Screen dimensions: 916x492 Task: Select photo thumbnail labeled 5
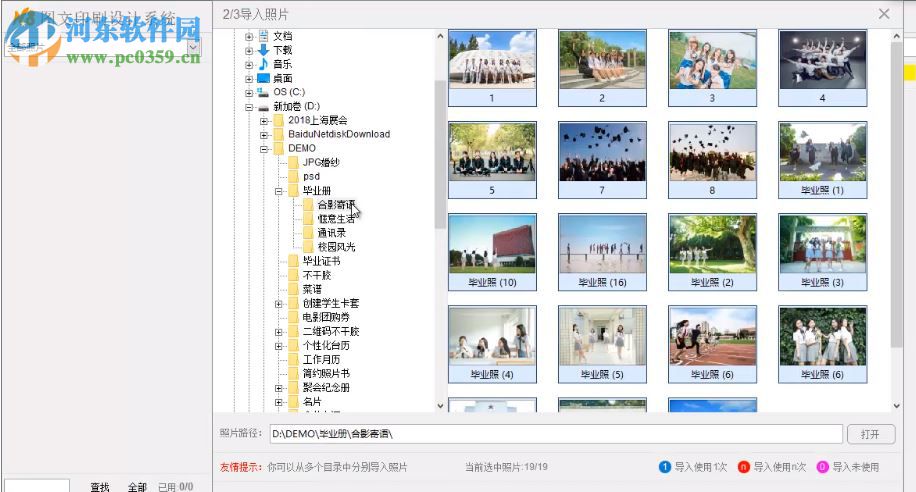[492, 160]
